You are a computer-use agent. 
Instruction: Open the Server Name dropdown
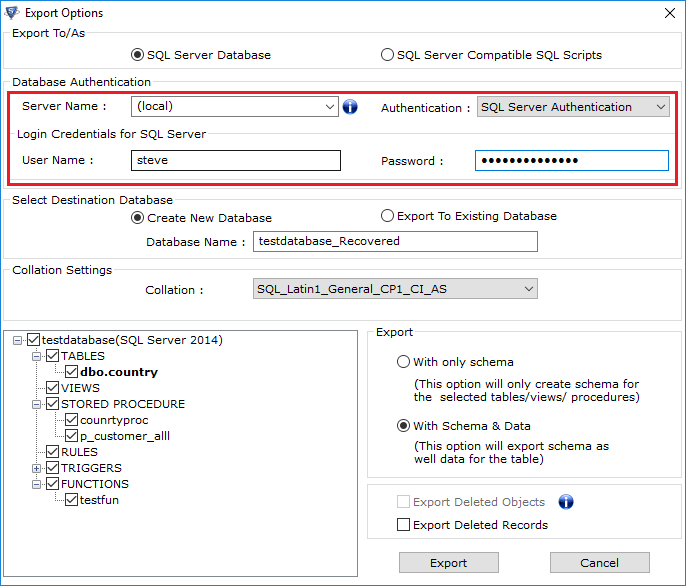coord(330,107)
